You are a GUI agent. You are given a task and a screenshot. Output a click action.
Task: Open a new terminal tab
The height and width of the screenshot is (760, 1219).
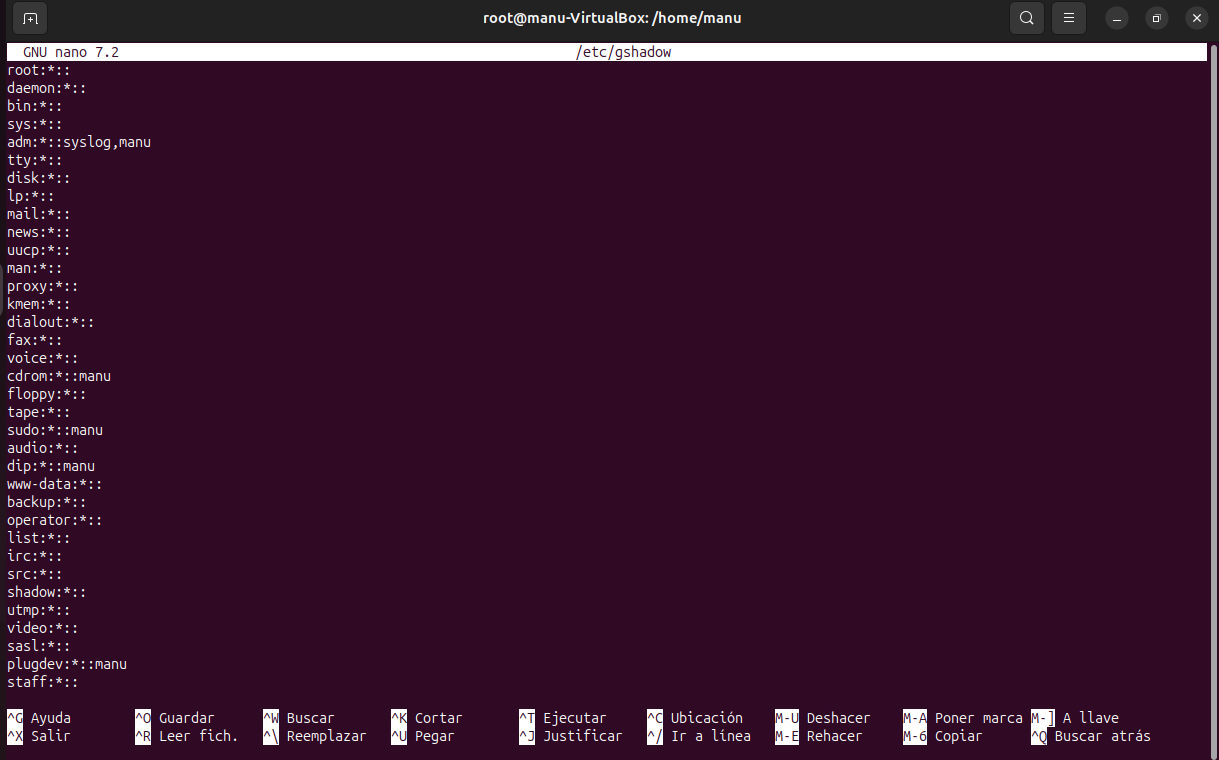click(x=30, y=18)
